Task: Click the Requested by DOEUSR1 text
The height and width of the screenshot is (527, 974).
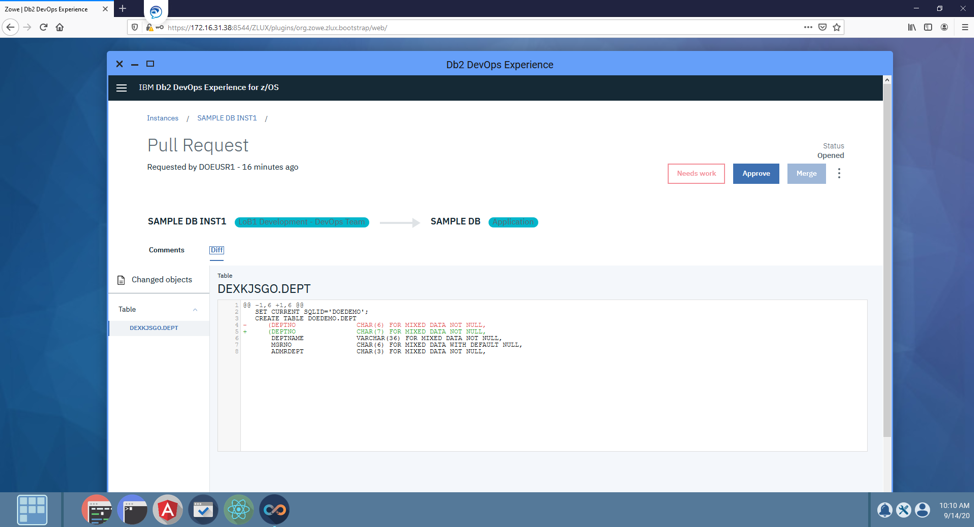Action: click(222, 167)
